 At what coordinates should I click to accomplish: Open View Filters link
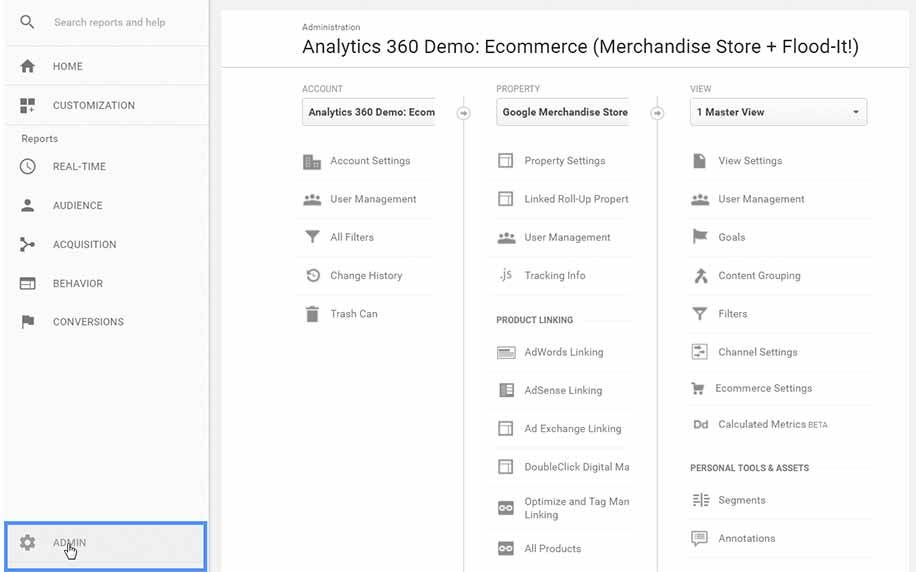click(733, 314)
